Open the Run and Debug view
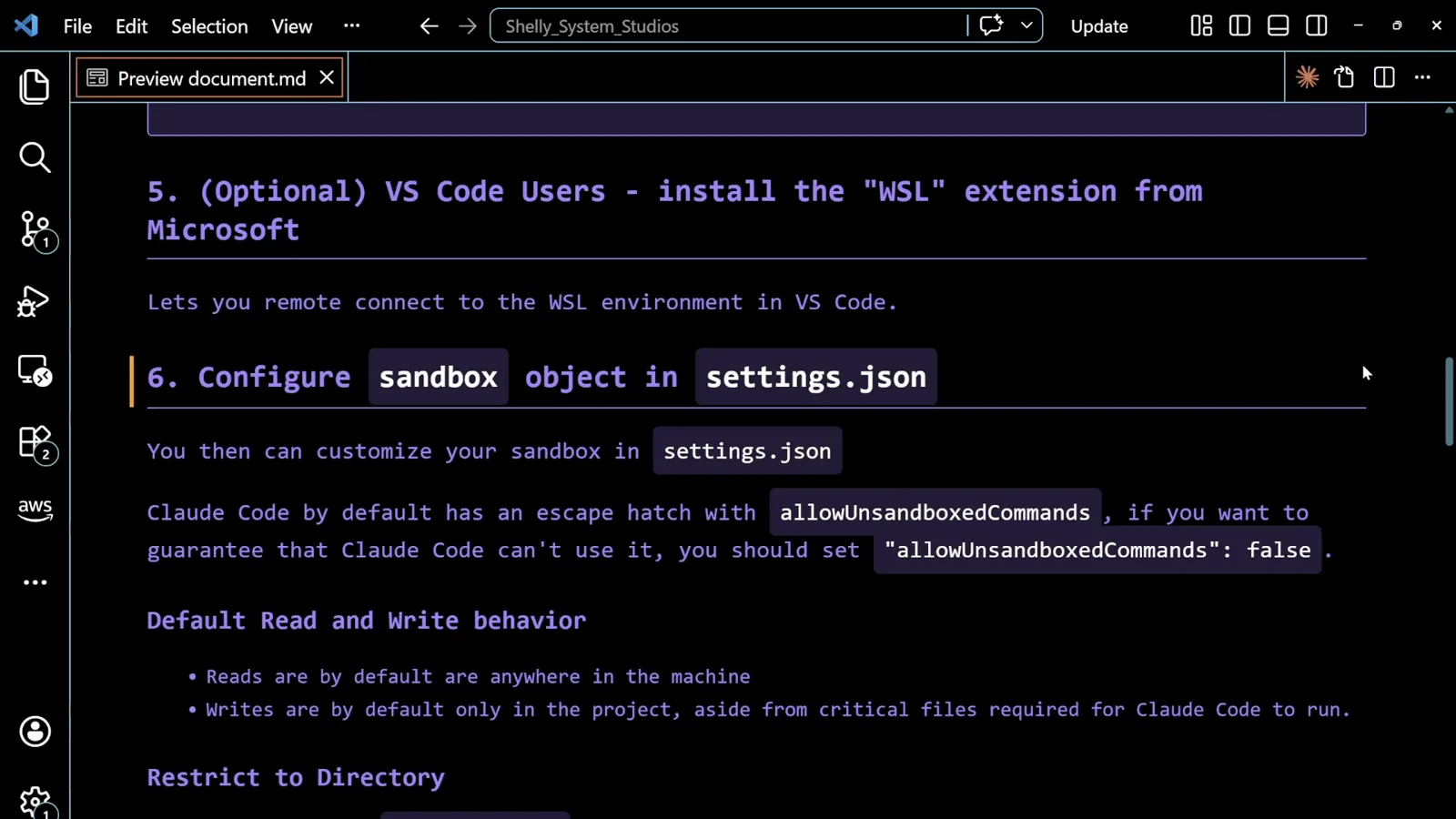The height and width of the screenshot is (819, 1456). [x=34, y=301]
